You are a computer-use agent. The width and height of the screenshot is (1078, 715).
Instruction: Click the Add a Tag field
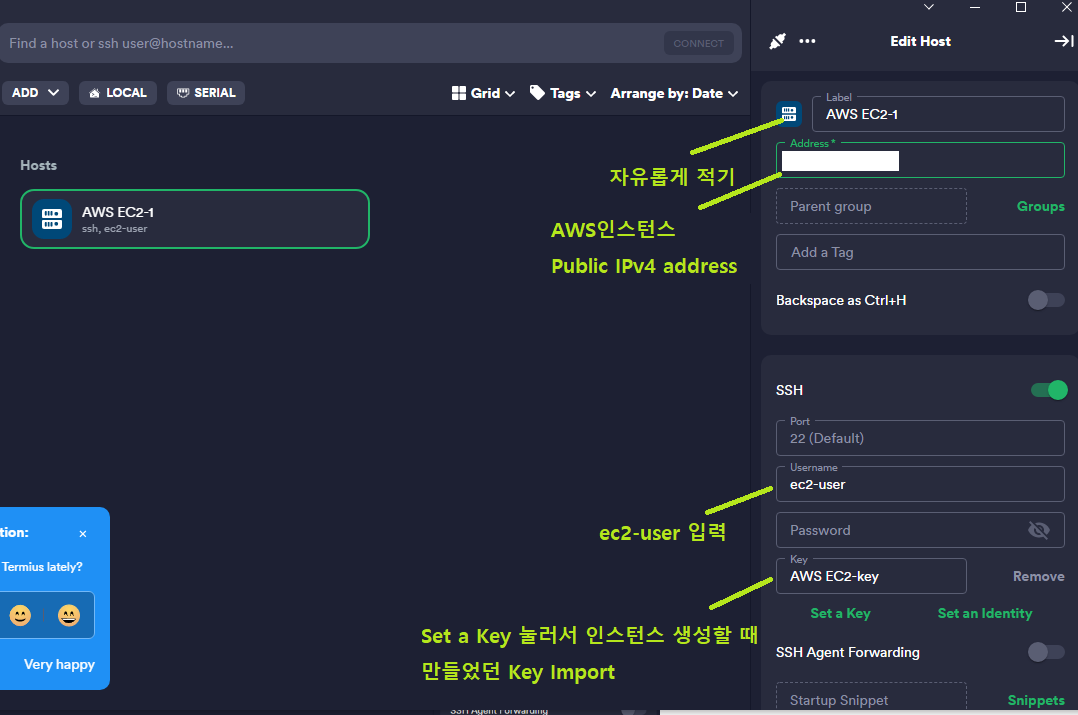[920, 252]
